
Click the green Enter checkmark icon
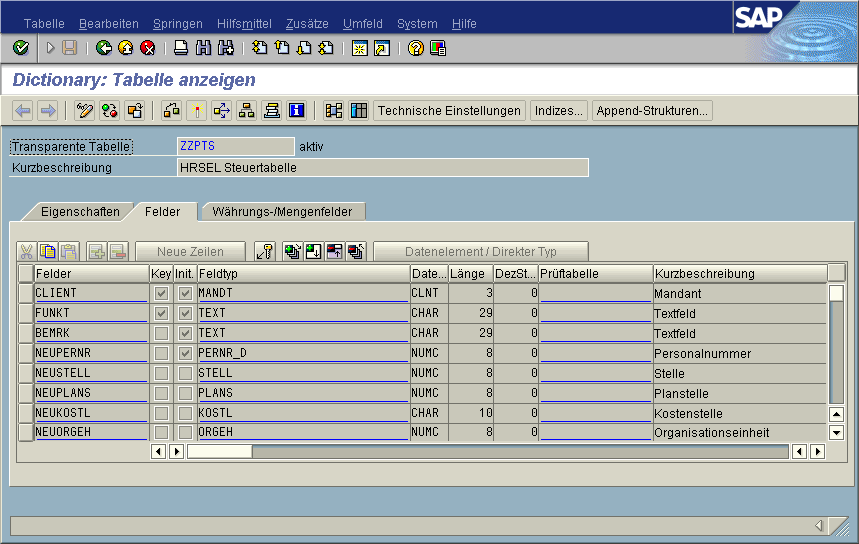pyautogui.click(x=20, y=47)
